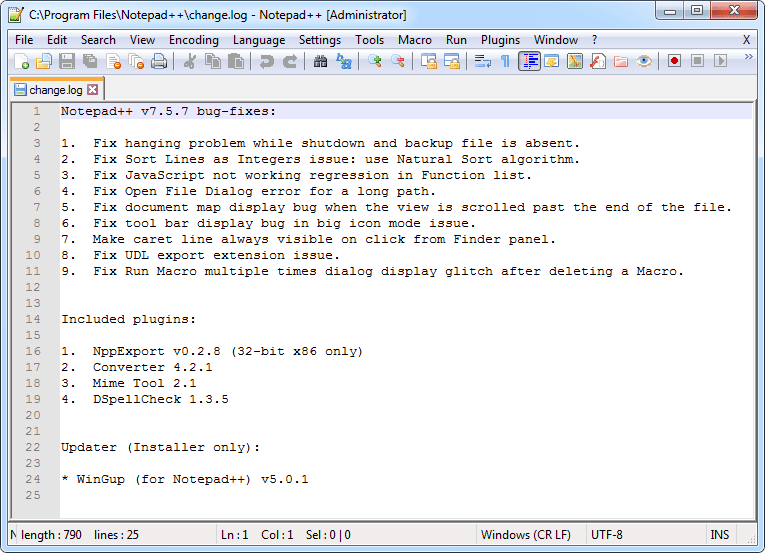Image resolution: width=765 pixels, height=553 pixels.
Task: Click the Print icon
Action: 159,61
